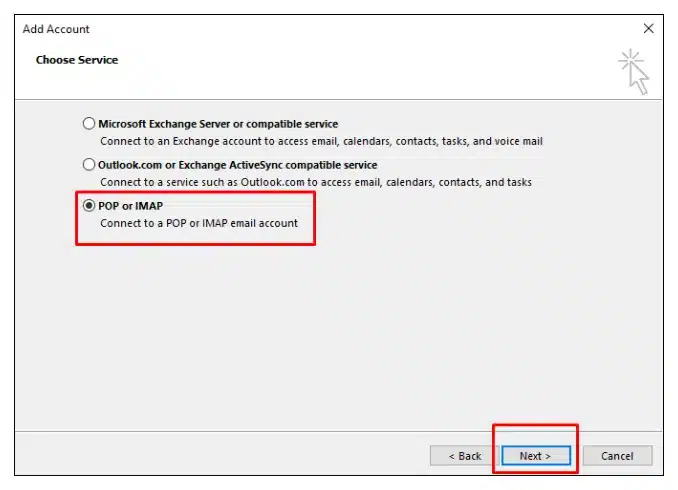Click the separator line above the wizard buttons

pyautogui.click(x=339, y=431)
